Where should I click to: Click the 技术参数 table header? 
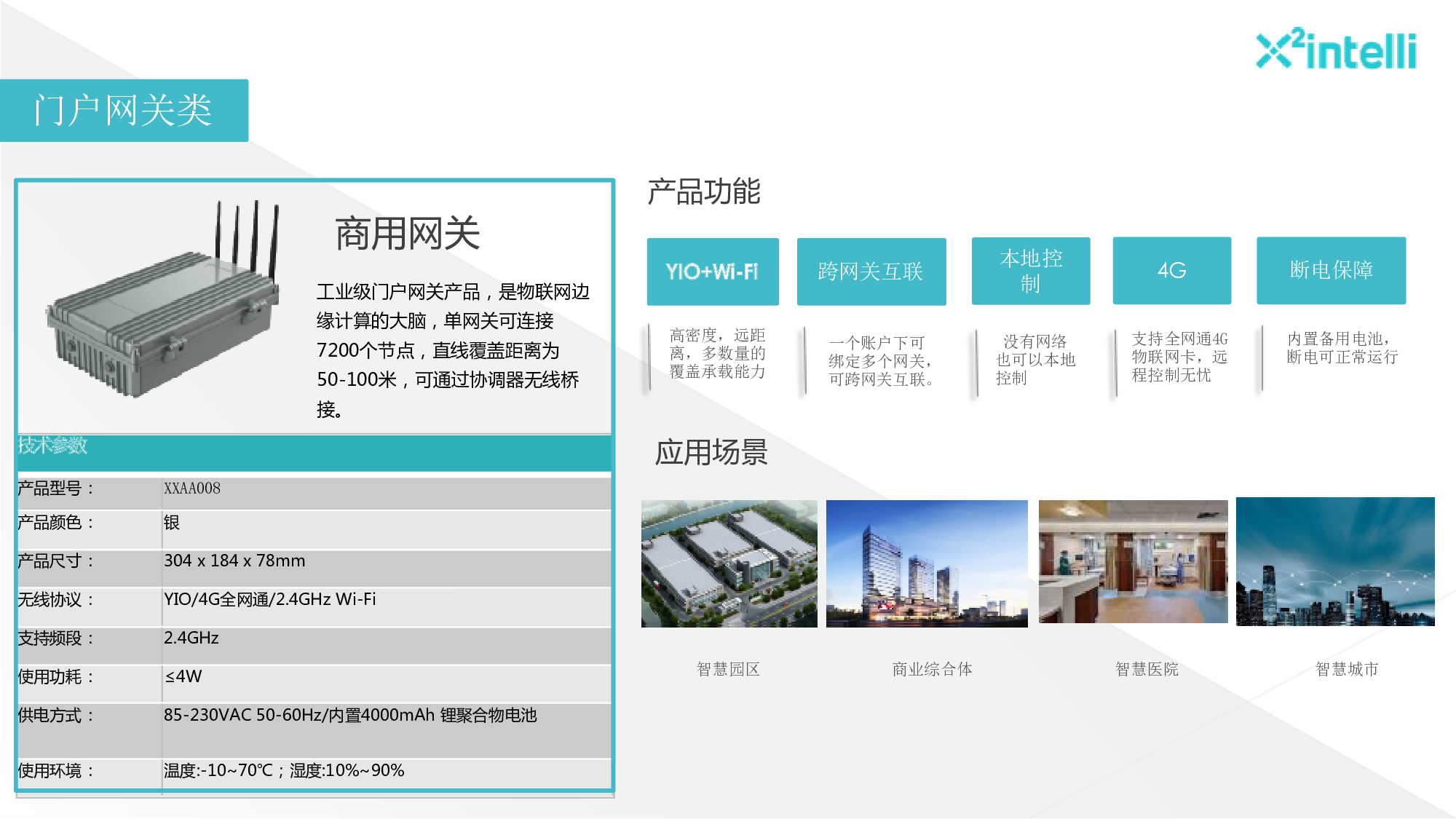[x=314, y=453]
